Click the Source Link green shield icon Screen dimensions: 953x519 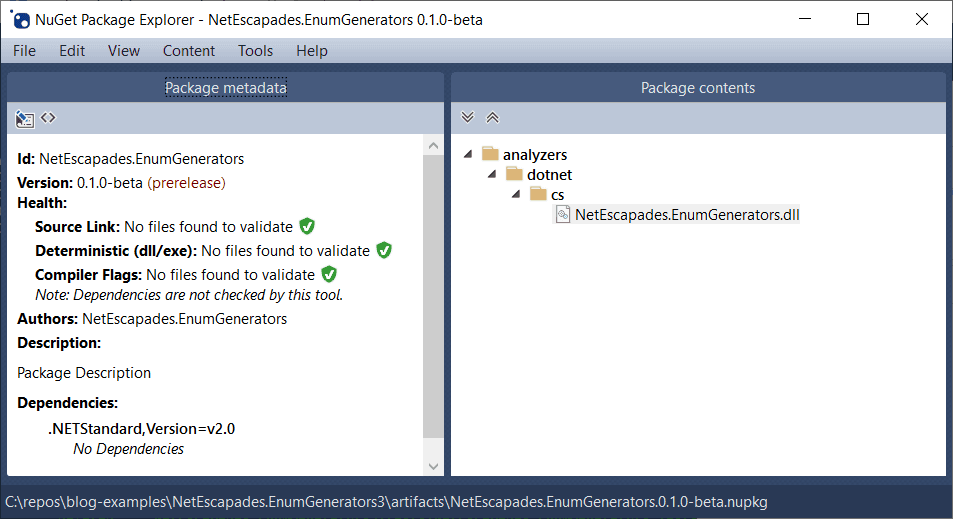[x=307, y=226]
